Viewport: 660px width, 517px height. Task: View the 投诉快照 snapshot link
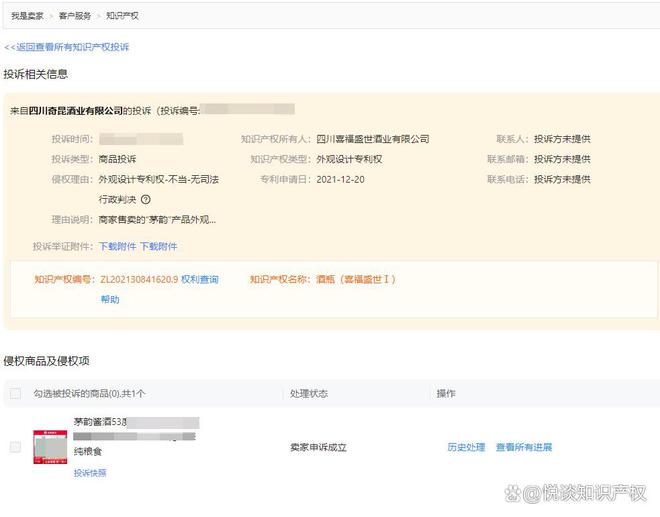coord(90,473)
